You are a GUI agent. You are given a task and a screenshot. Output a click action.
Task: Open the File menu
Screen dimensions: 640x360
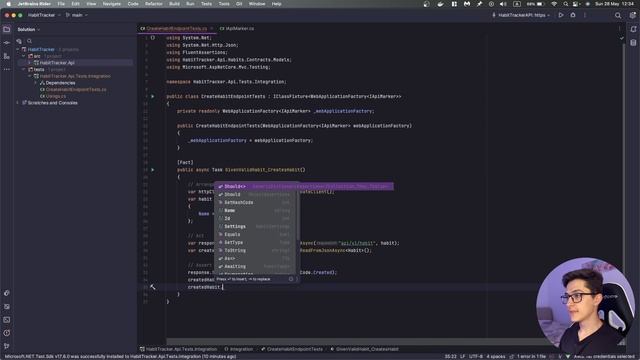point(61,4)
